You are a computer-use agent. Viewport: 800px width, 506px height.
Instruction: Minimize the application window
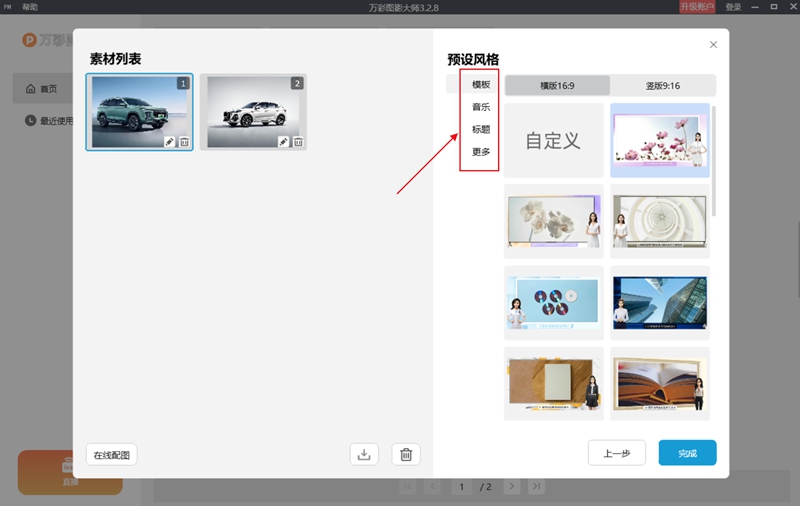pyautogui.click(x=755, y=7)
